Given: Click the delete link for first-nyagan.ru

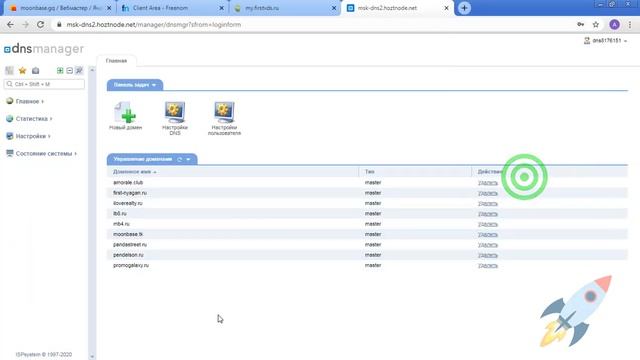Looking at the screenshot, I should pos(488,193).
